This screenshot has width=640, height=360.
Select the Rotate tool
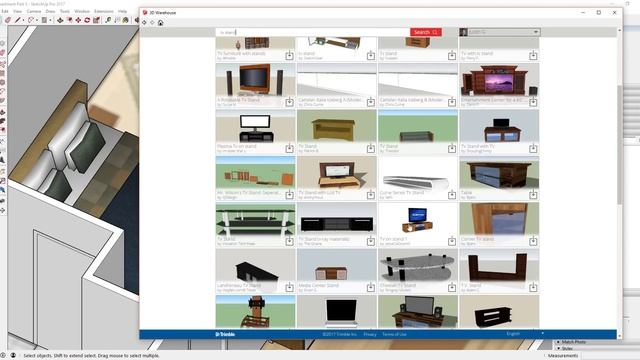click(87, 20)
